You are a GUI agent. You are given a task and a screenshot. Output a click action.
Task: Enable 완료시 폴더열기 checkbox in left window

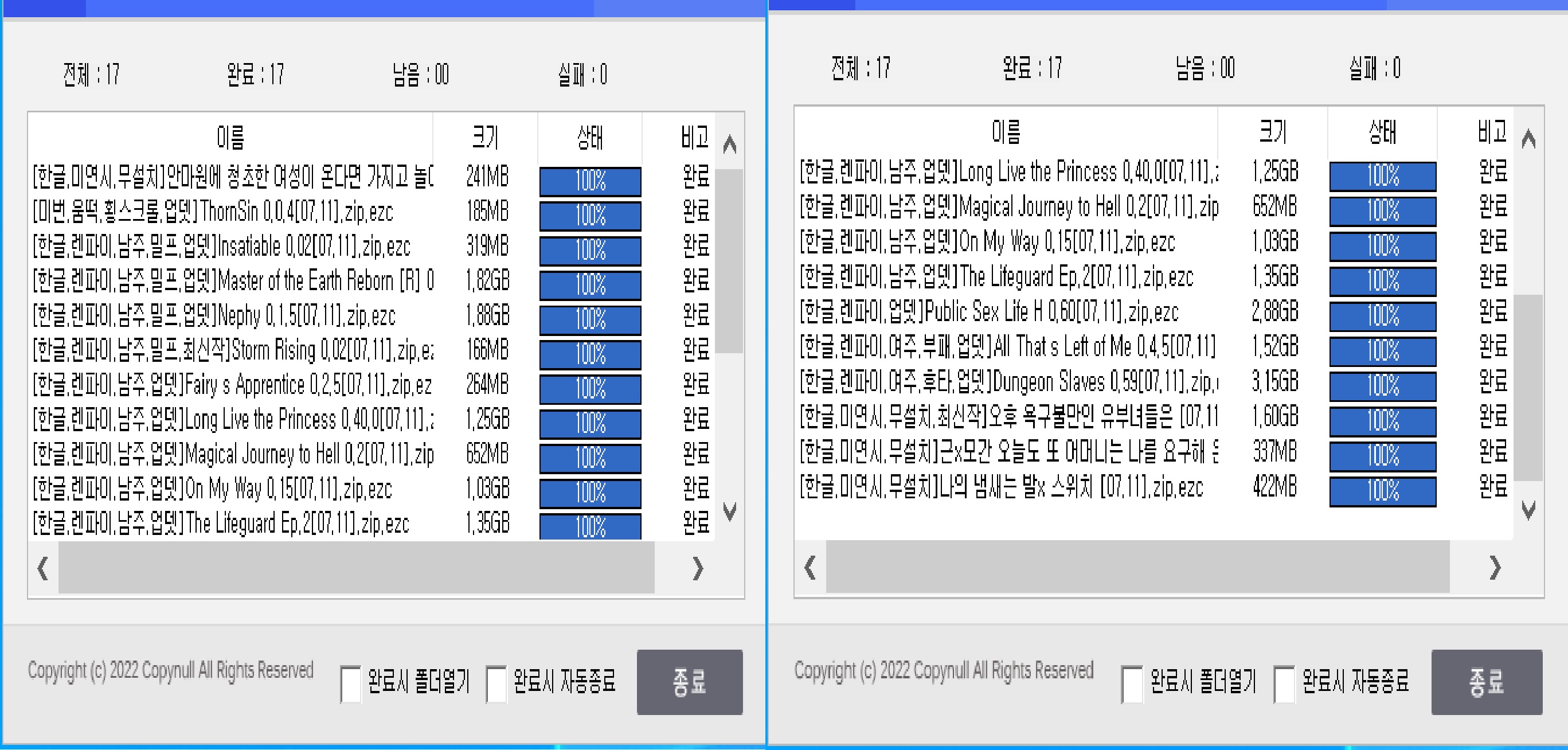[x=351, y=683]
